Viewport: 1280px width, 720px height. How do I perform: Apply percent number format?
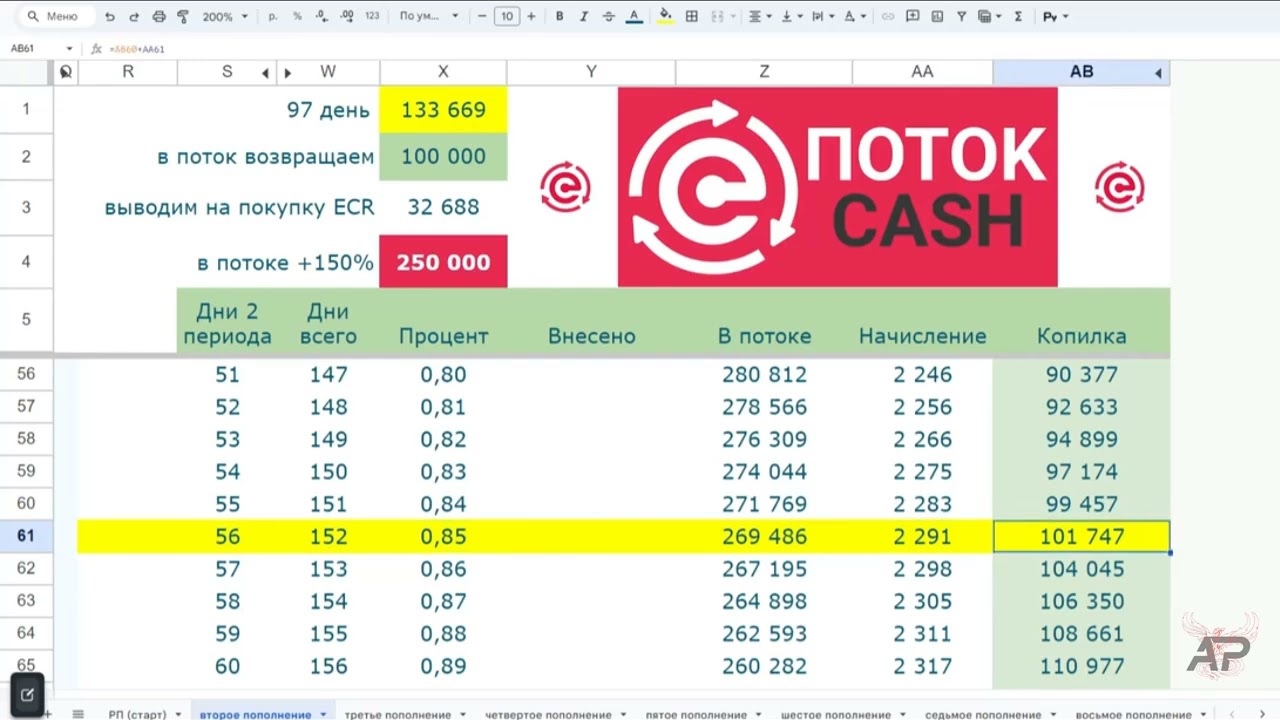(x=297, y=17)
